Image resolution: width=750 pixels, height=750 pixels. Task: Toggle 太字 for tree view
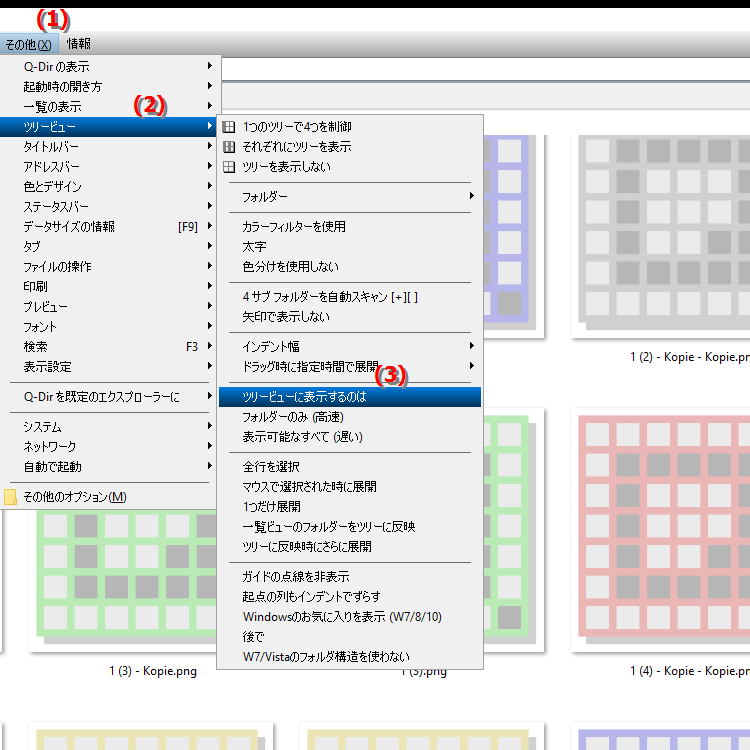click(x=350, y=247)
